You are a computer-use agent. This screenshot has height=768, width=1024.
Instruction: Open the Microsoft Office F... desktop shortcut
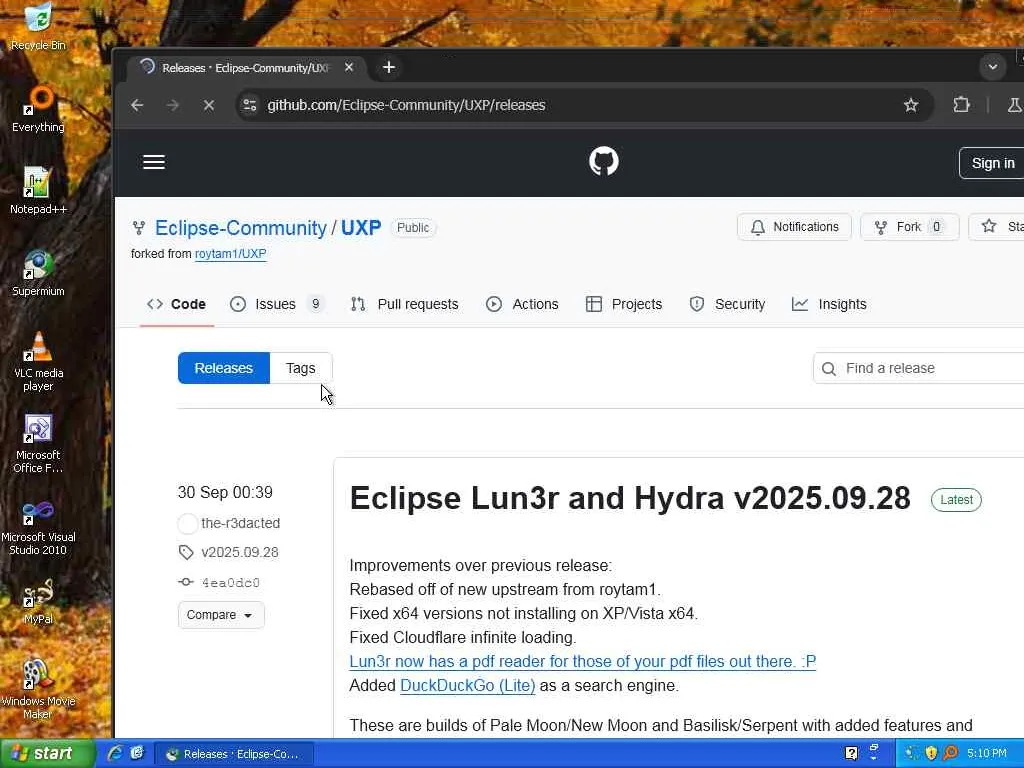tap(38, 443)
